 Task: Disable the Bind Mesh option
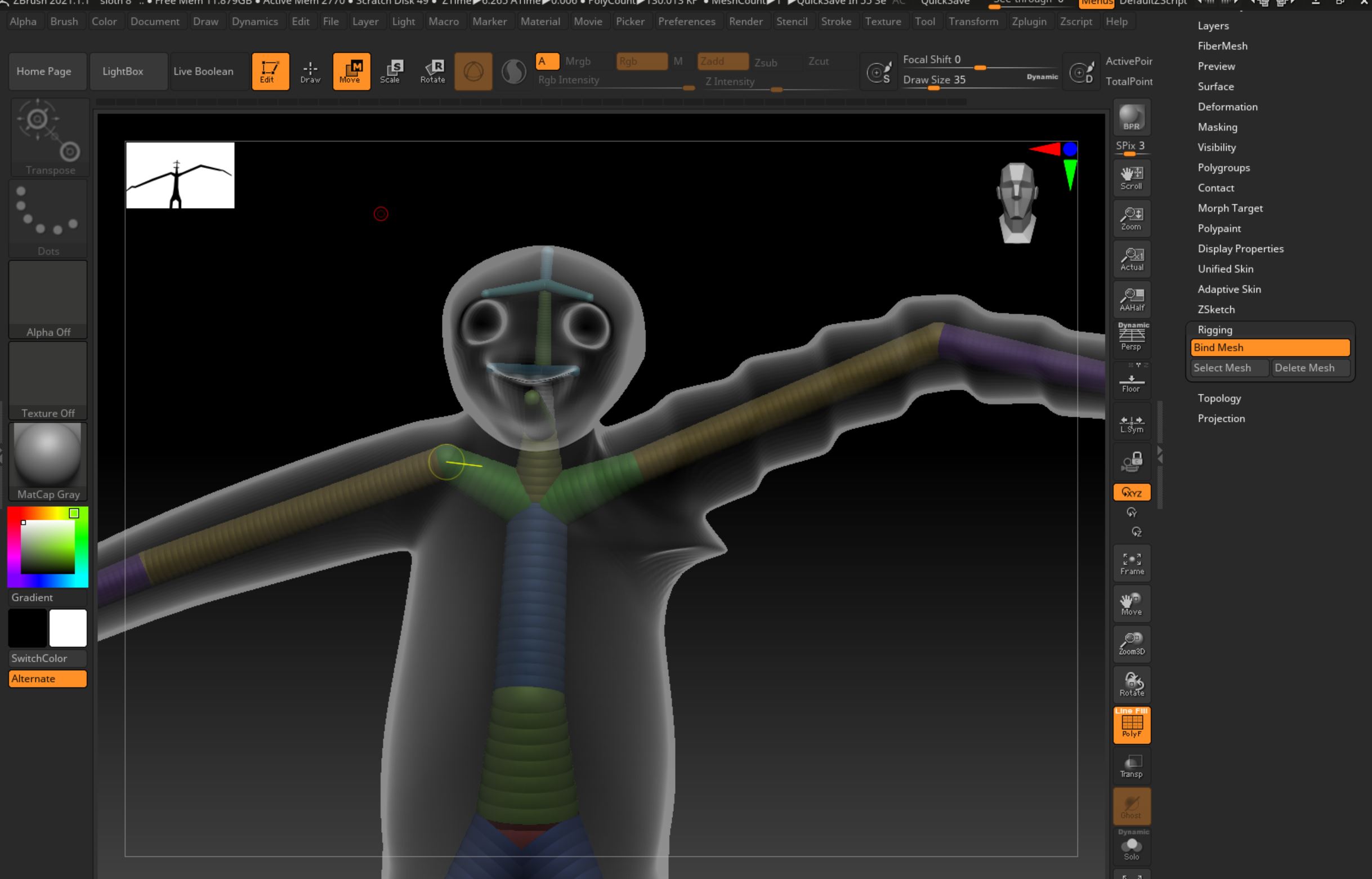[x=1270, y=347]
